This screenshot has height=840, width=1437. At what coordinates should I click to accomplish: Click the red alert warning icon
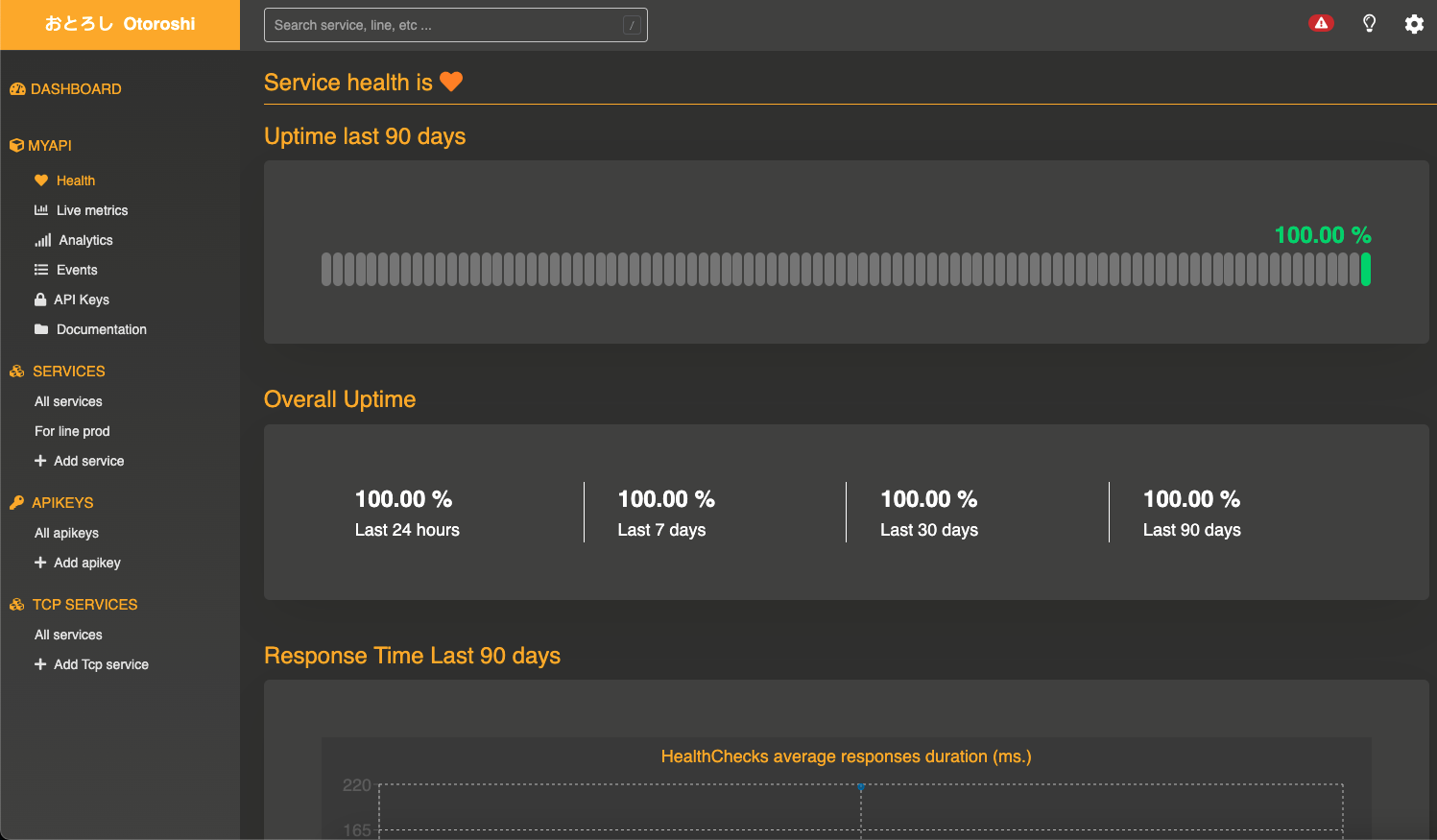pos(1321,24)
